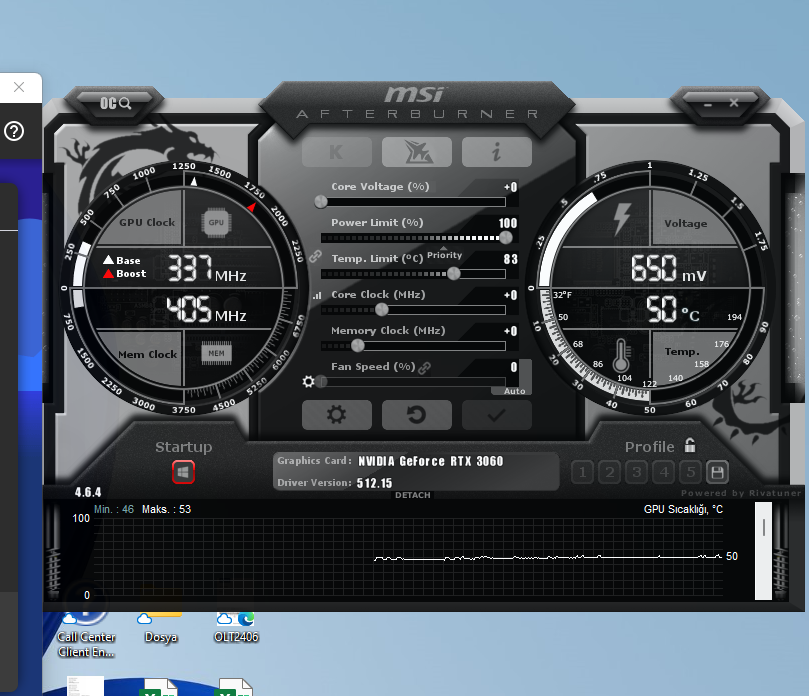The image size is (809, 696).
Task: Click Power Limit value 100
Action: 508,223
